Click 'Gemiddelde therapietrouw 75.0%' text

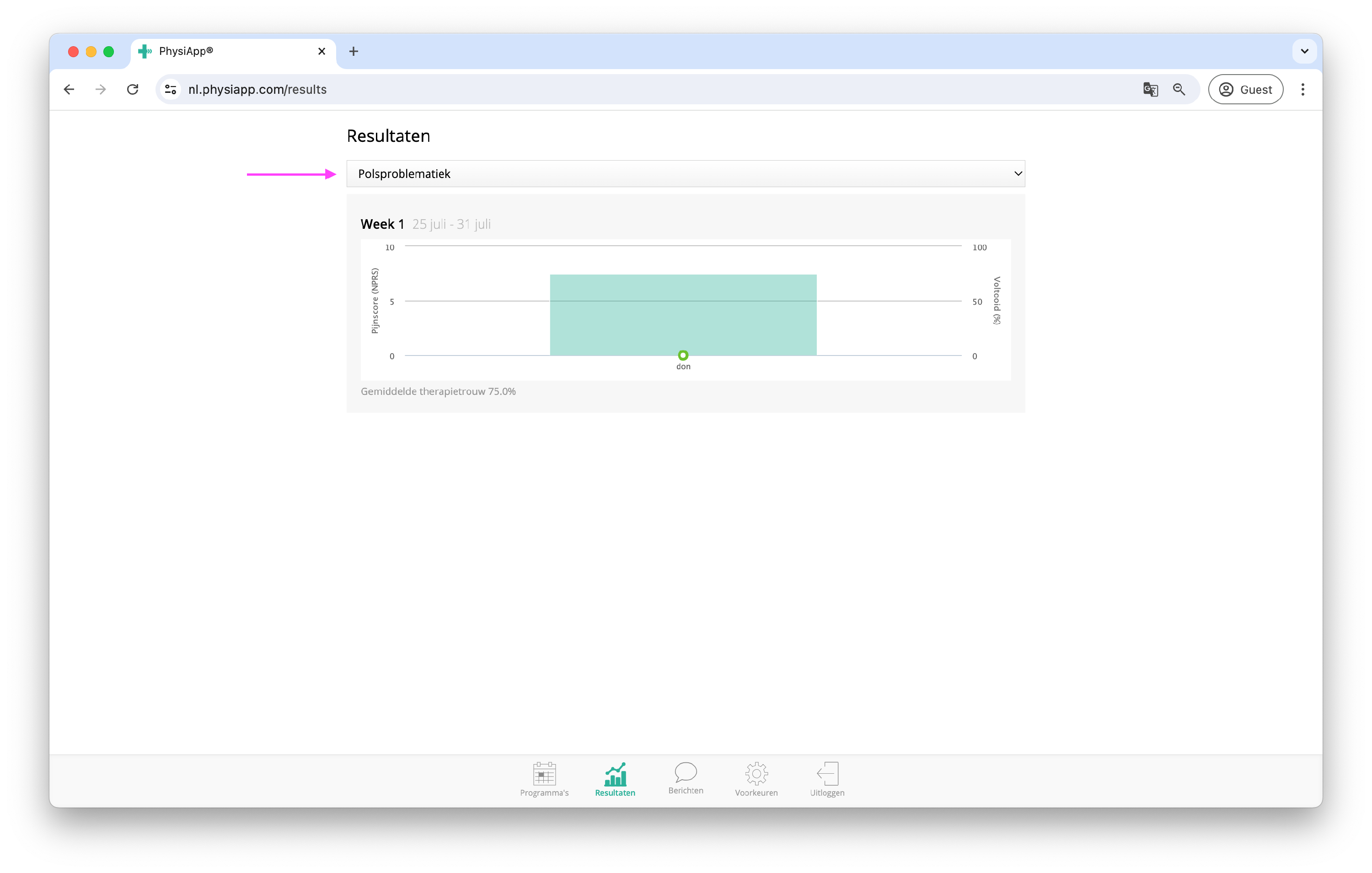point(438,391)
